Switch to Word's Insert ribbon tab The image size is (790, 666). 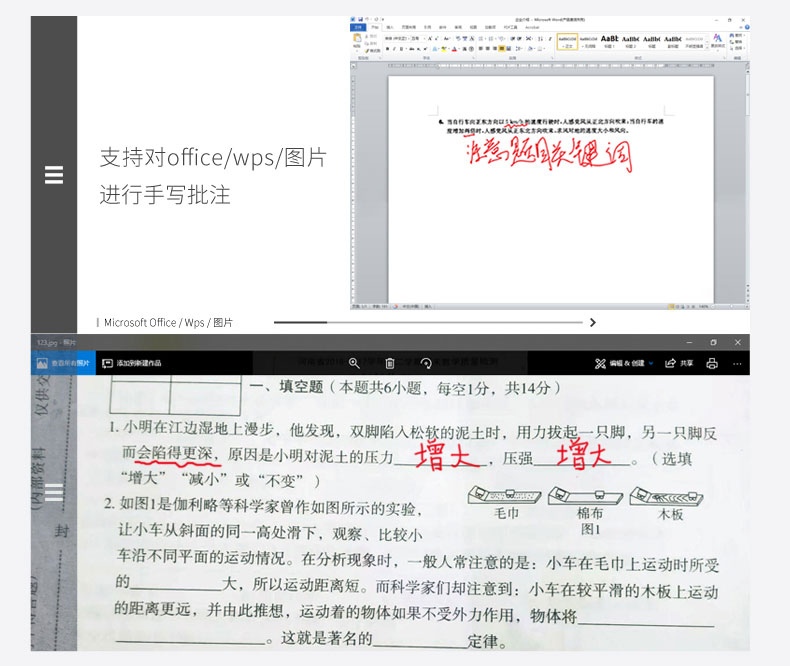(x=390, y=27)
